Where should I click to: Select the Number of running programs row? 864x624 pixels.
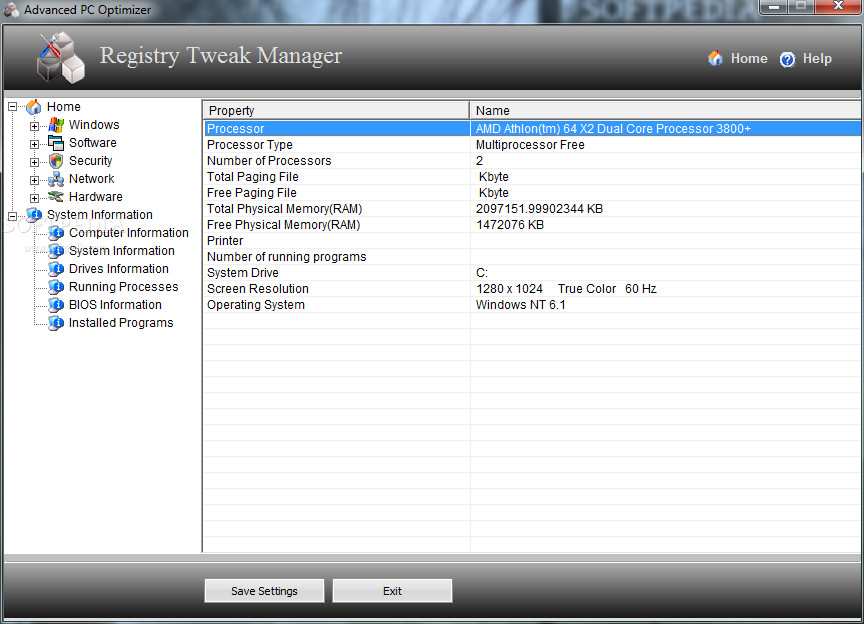[x=532, y=256]
